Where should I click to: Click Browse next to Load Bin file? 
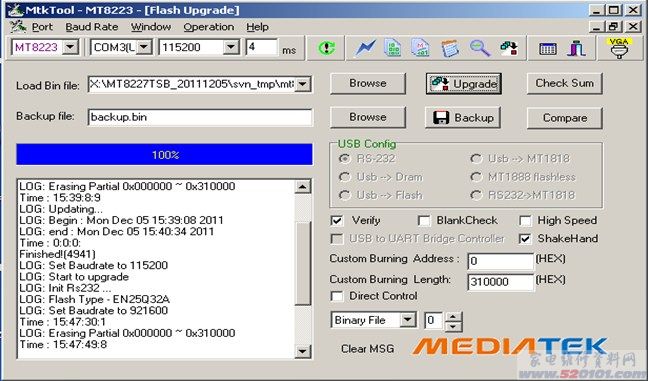point(368,83)
